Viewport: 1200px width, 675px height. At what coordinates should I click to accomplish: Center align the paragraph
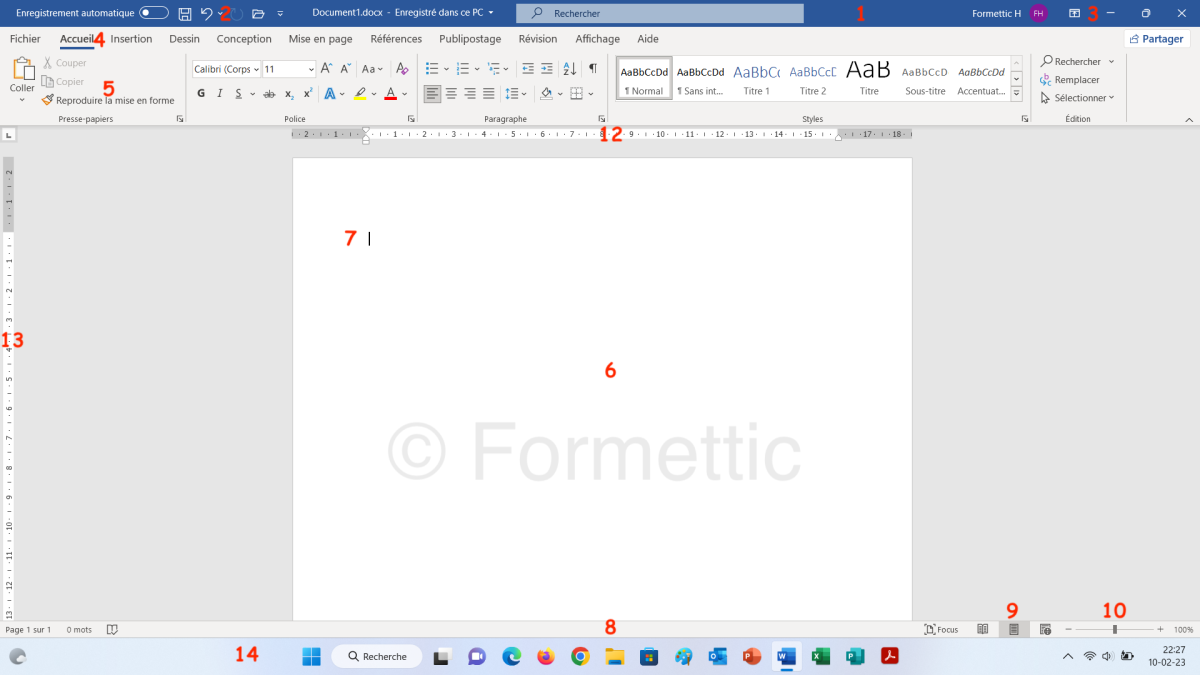[451, 94]
